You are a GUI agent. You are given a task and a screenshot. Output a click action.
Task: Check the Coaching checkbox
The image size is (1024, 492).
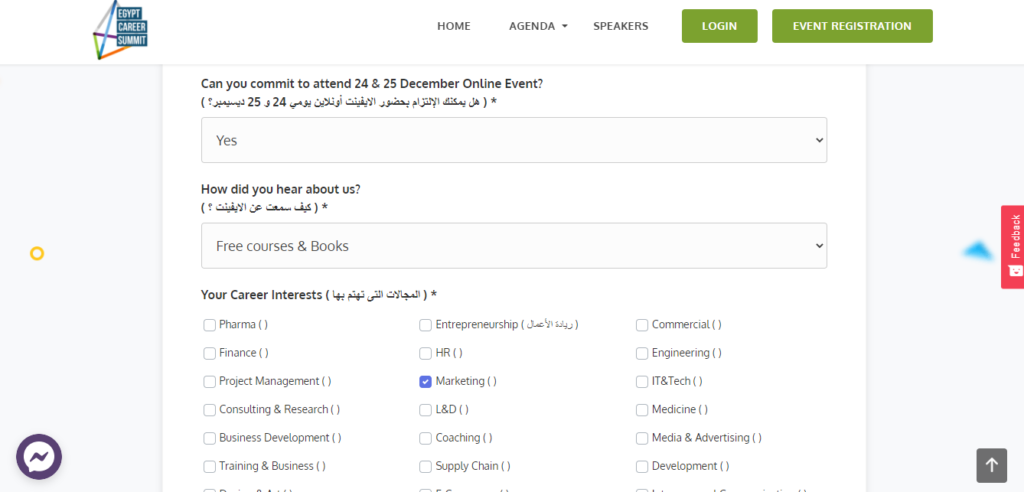[426, 438]
